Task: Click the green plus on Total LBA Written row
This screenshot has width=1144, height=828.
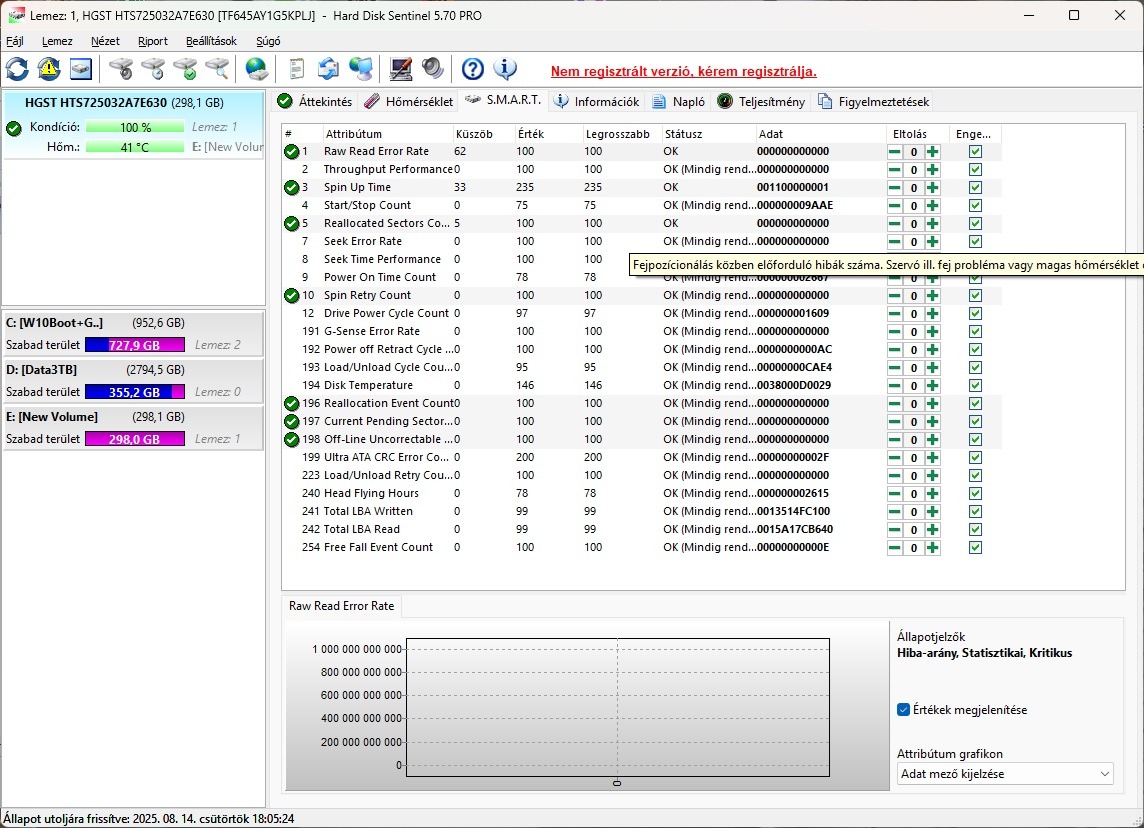Action: pos(932,511)
